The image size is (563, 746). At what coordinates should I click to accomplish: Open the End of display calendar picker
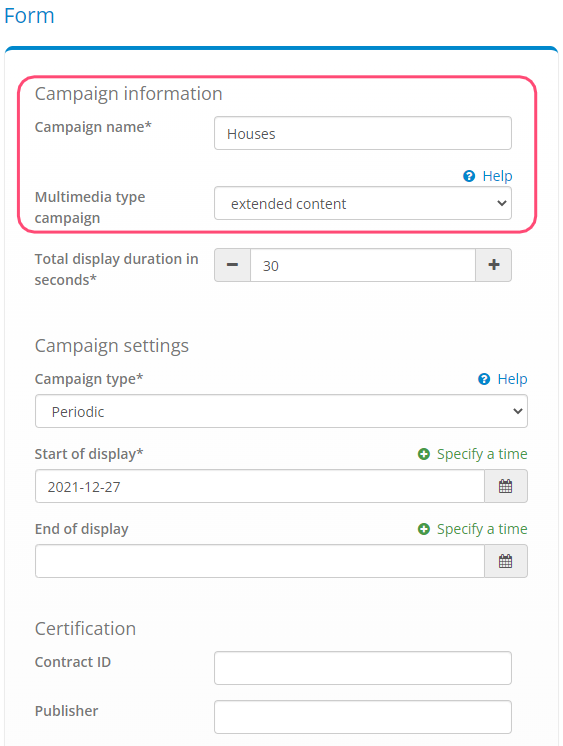(x=505, y=561)
